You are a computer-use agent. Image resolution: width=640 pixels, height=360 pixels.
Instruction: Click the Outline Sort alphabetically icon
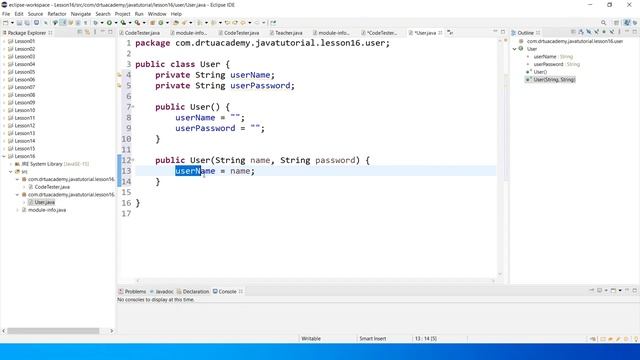pos(580,32)
